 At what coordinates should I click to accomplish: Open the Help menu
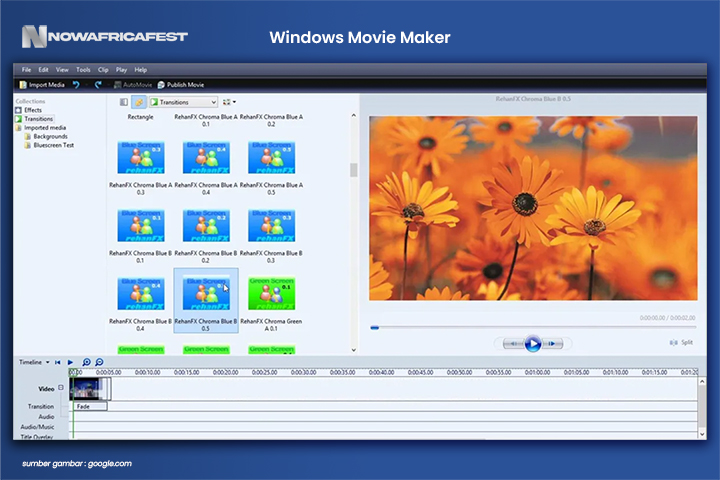pyautogui.click(x=141, y=70)
